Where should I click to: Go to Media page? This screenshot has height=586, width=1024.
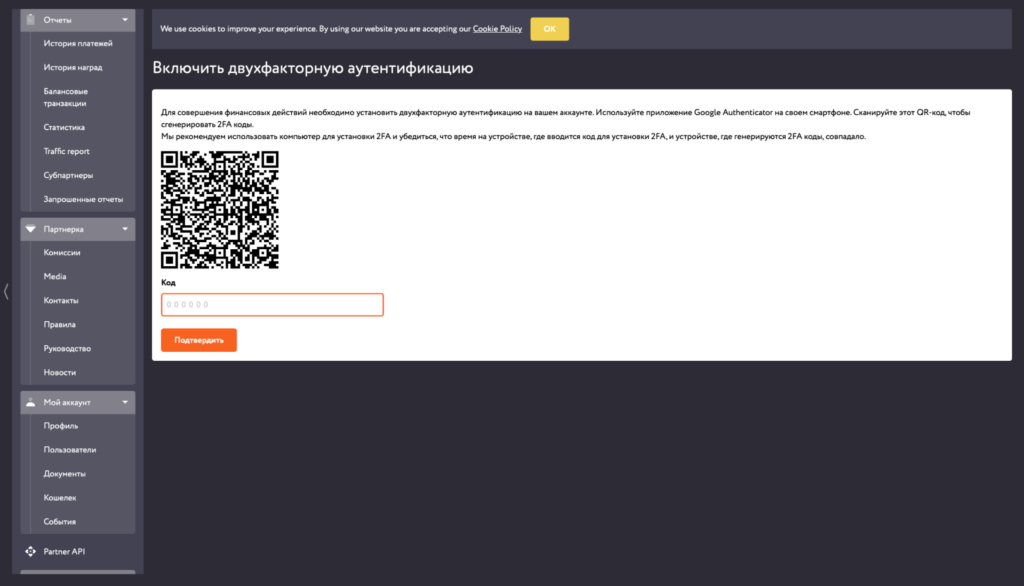[x=55, y=276]
